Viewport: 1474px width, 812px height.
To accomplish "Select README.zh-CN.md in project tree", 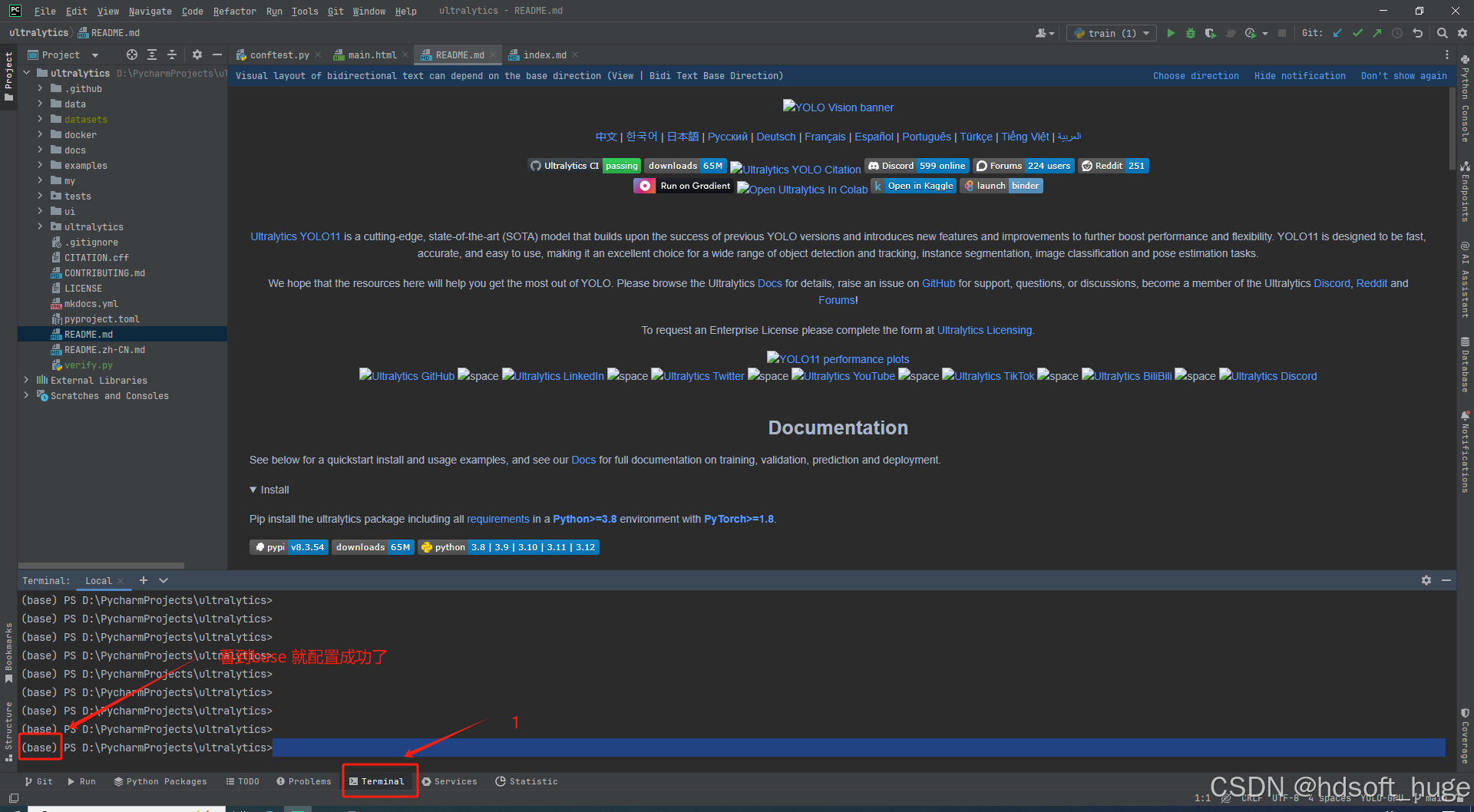I will point(104,349).
